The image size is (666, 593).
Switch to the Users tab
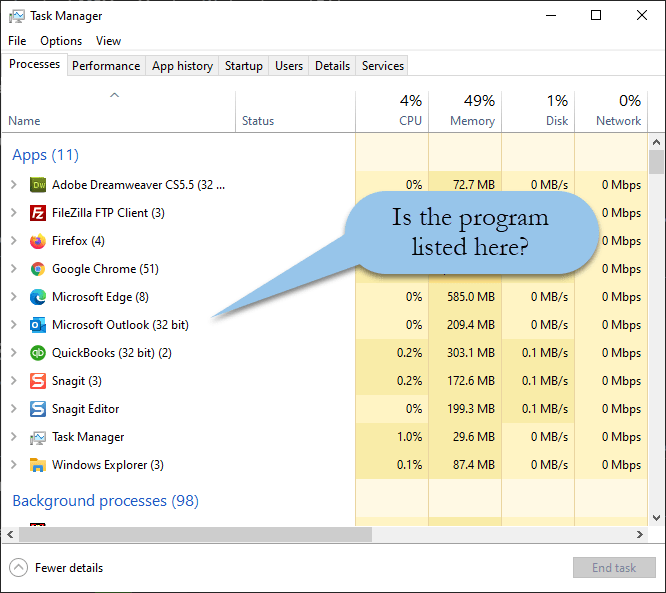[x=289, y=66]
